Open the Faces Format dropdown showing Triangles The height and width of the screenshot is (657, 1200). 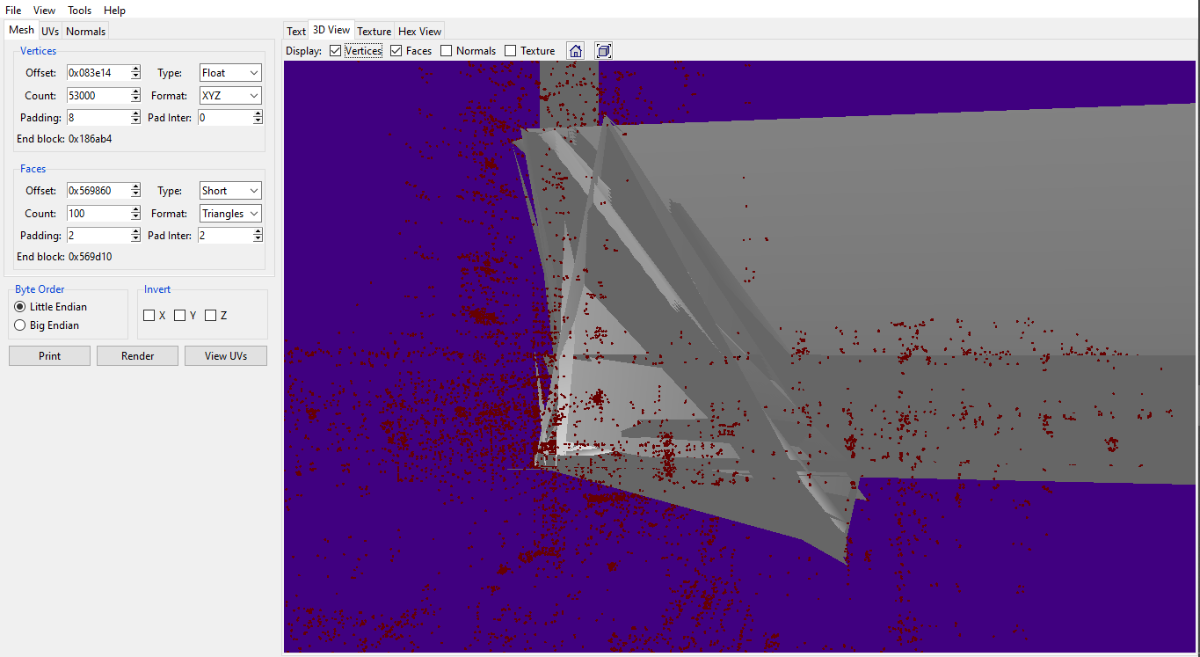coord(230,213)
